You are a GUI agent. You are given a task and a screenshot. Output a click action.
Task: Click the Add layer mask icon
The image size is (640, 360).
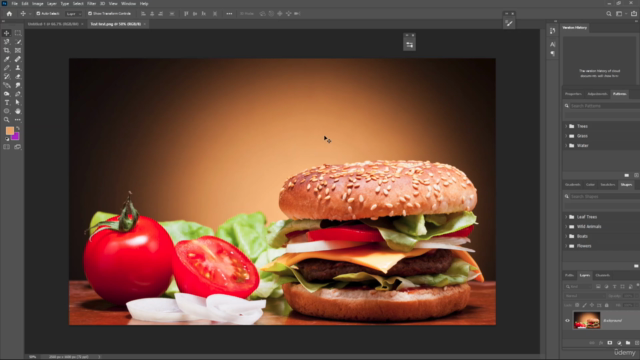(x=610, y=343)
